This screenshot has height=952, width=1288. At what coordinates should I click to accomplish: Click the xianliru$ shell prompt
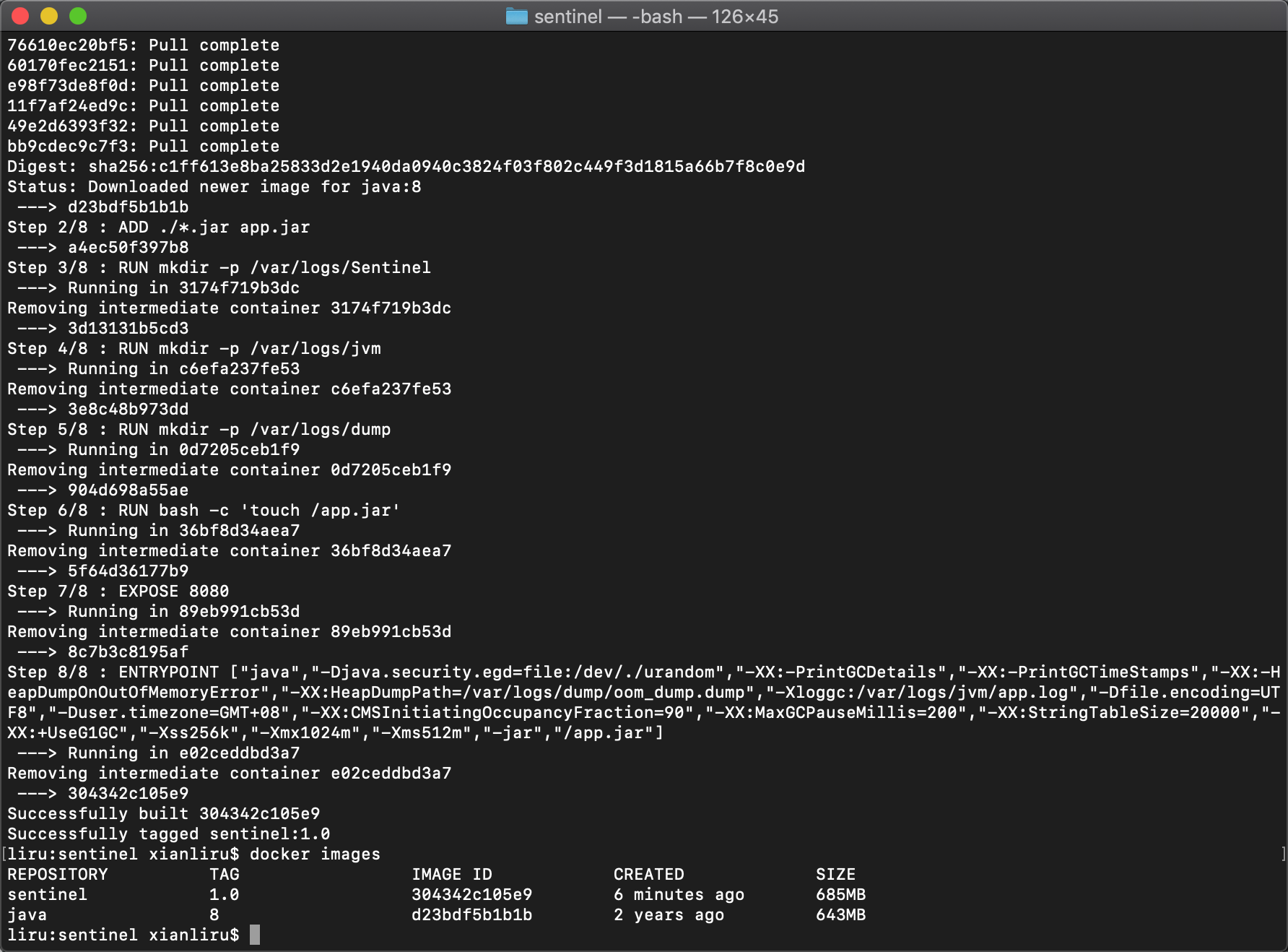tap(193, 935)
